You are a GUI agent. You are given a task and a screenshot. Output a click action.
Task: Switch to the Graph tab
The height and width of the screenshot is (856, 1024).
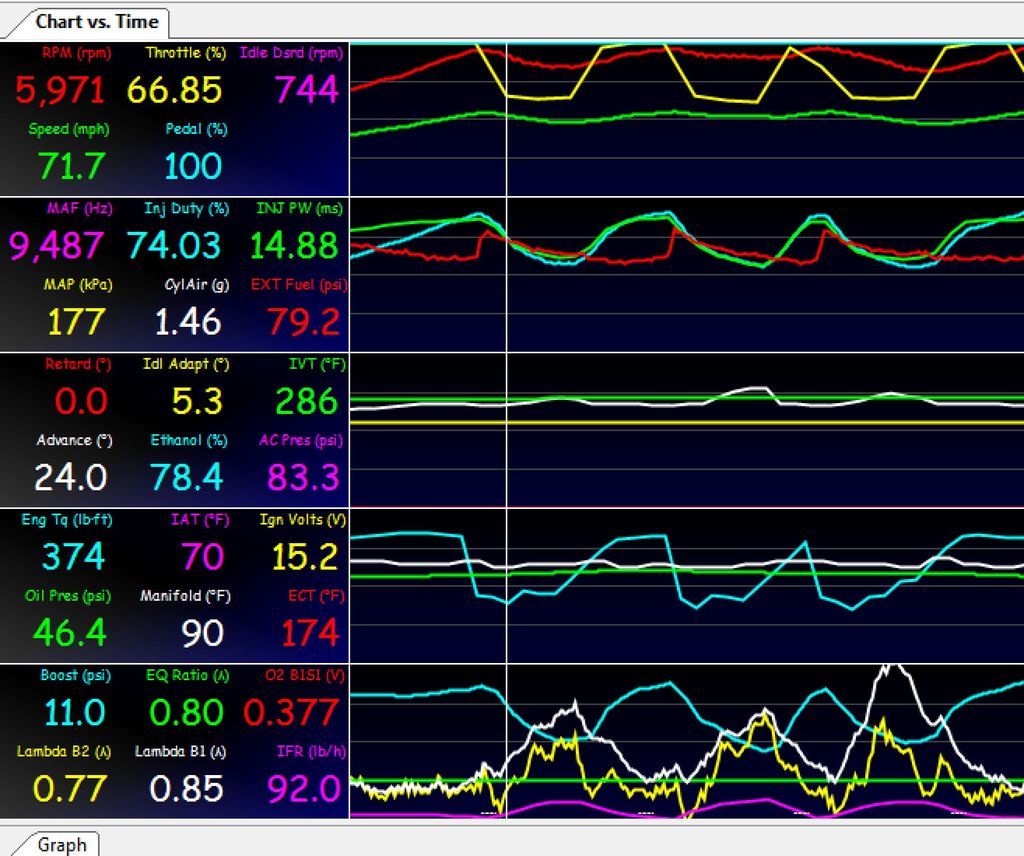coord(58,845)
